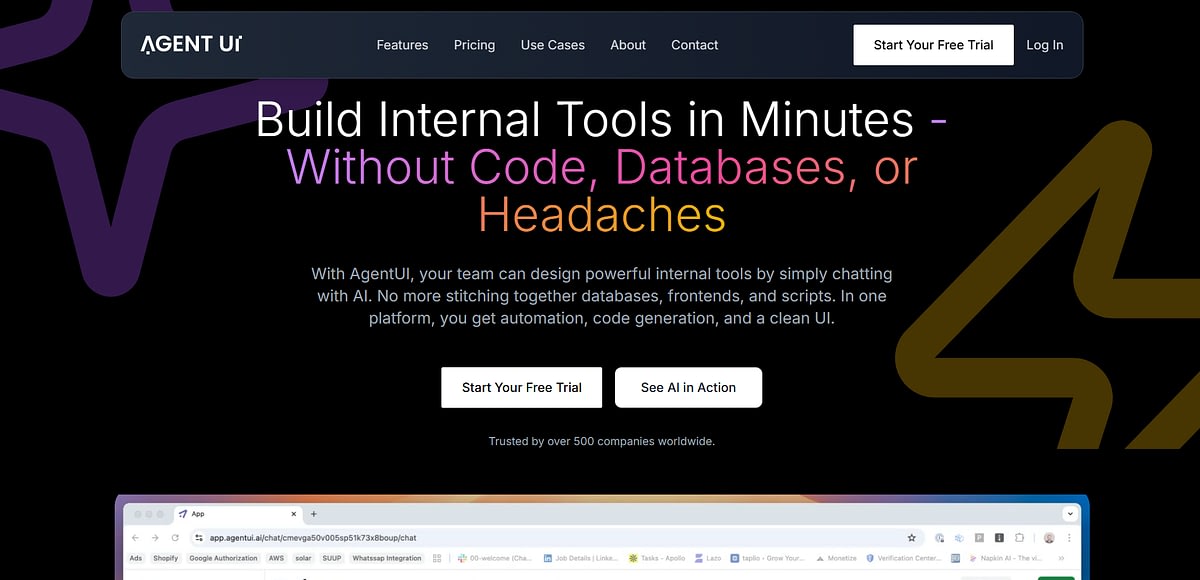Click the See AI in Action button
This screenshot has height=580, width=1200.
[x=688, y=387]
